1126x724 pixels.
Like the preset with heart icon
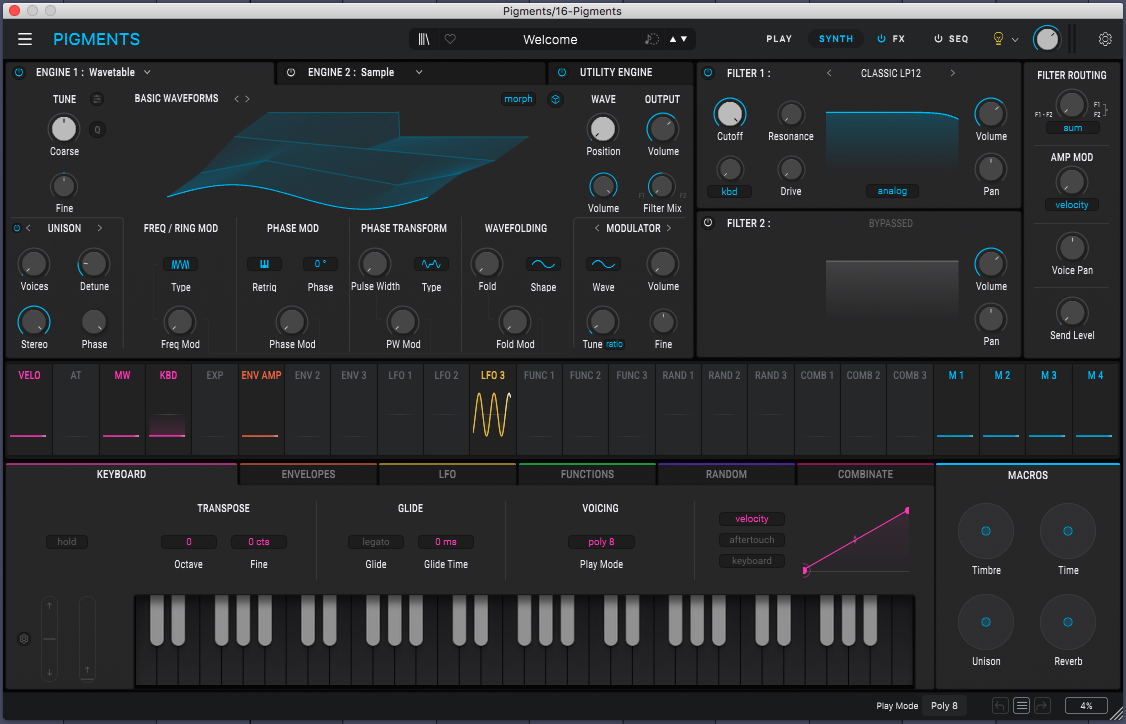(450, 39)
